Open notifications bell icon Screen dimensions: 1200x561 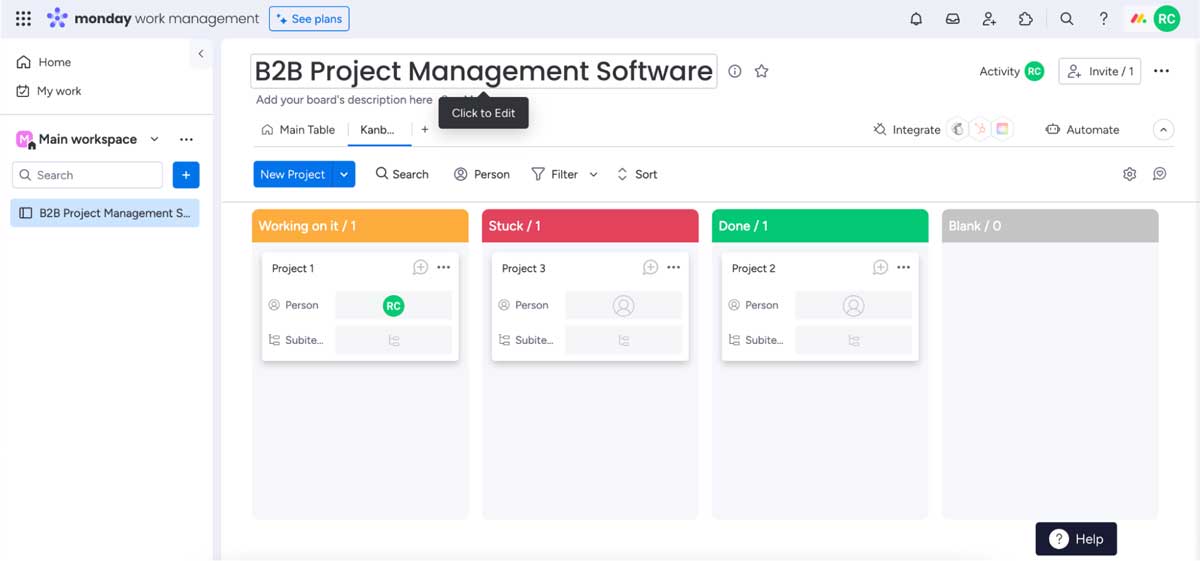[x=916, y=18]
